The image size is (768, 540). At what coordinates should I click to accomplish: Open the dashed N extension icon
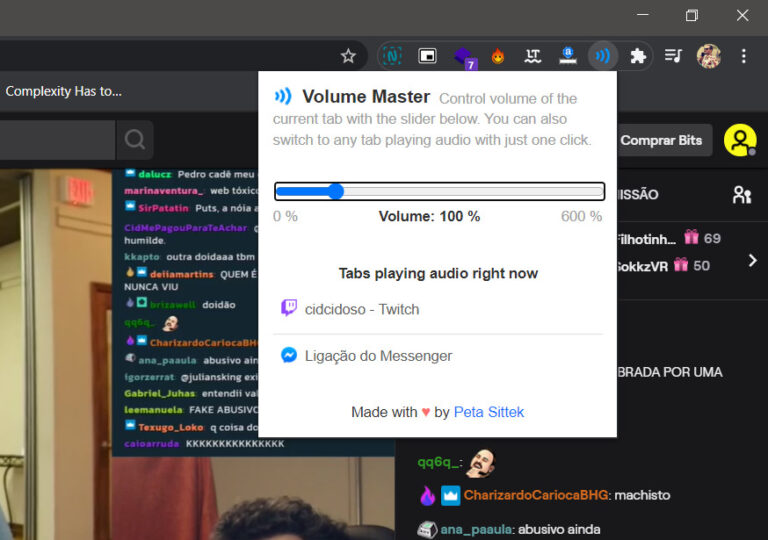pos(392,56)
